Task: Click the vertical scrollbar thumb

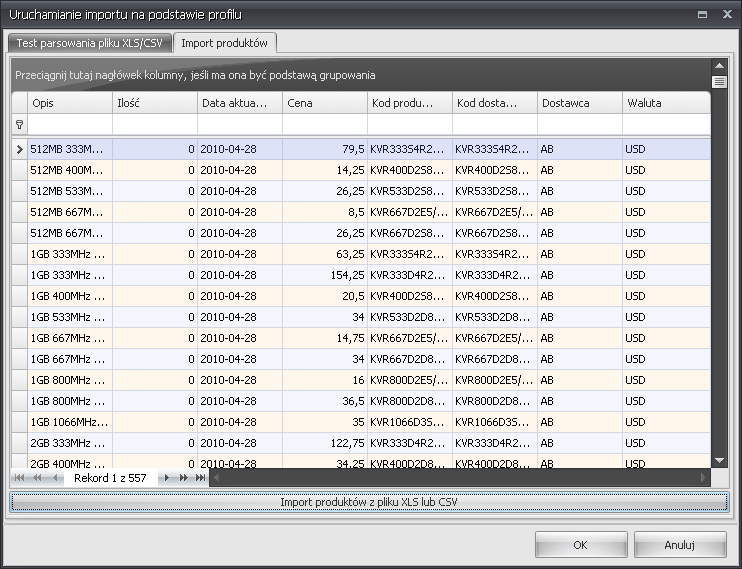Action: point(719,82)
